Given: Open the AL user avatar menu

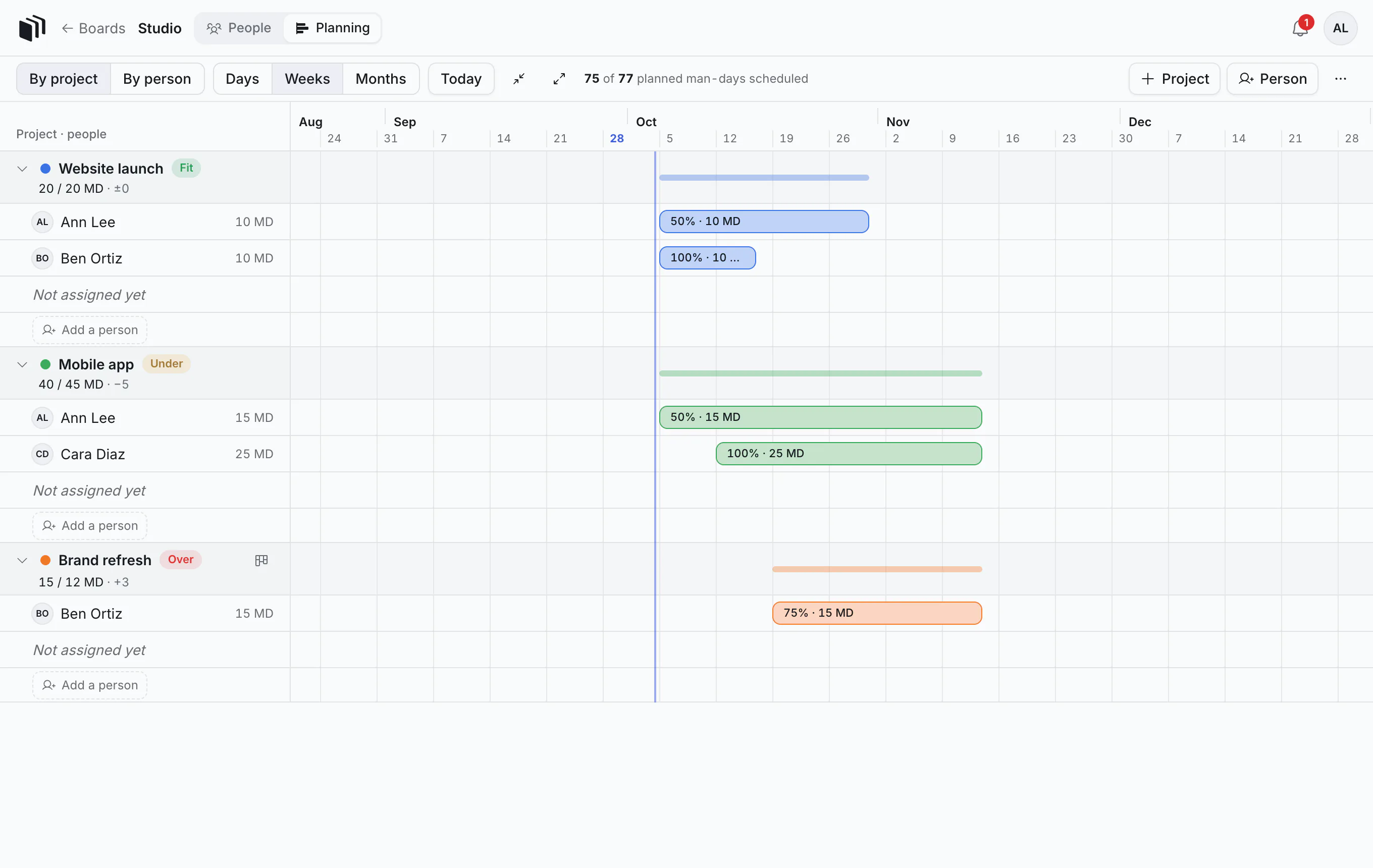Looking at the screenshot, I should [x=1340, y=28].
